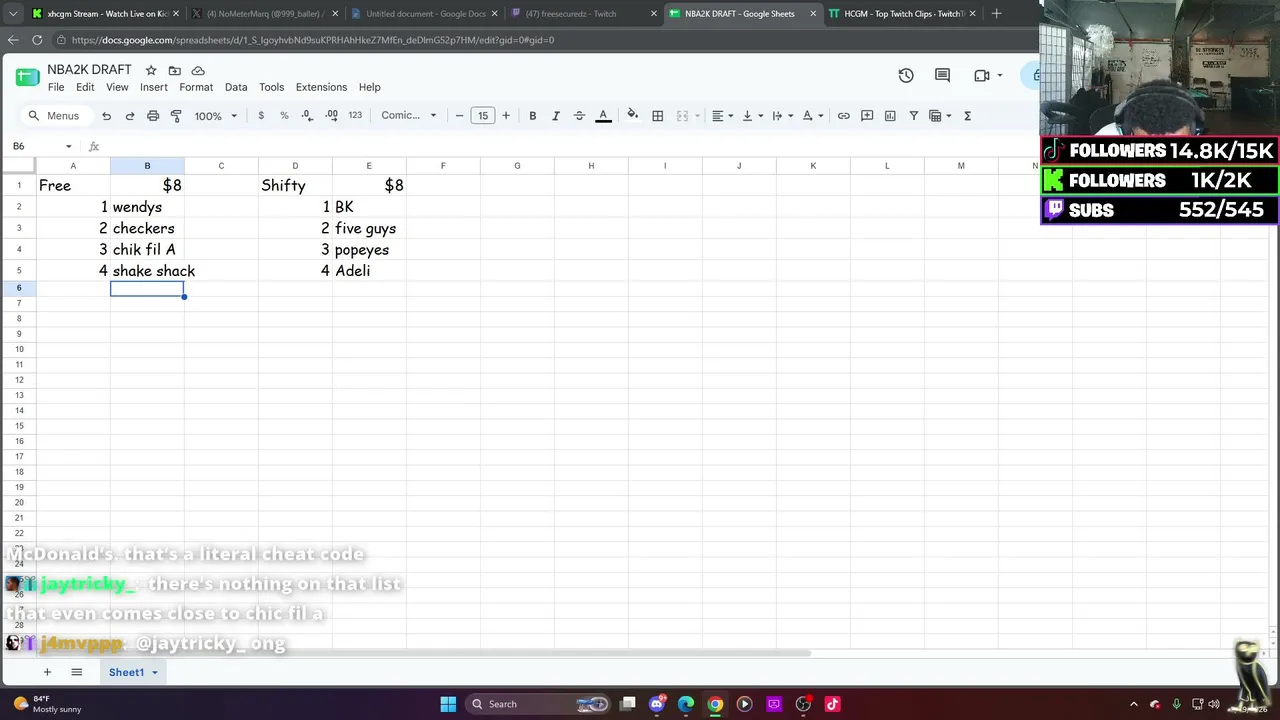1280x720 pixels.
Task: Toggle strikethrough formatting
Action: [x=579, y=116]
